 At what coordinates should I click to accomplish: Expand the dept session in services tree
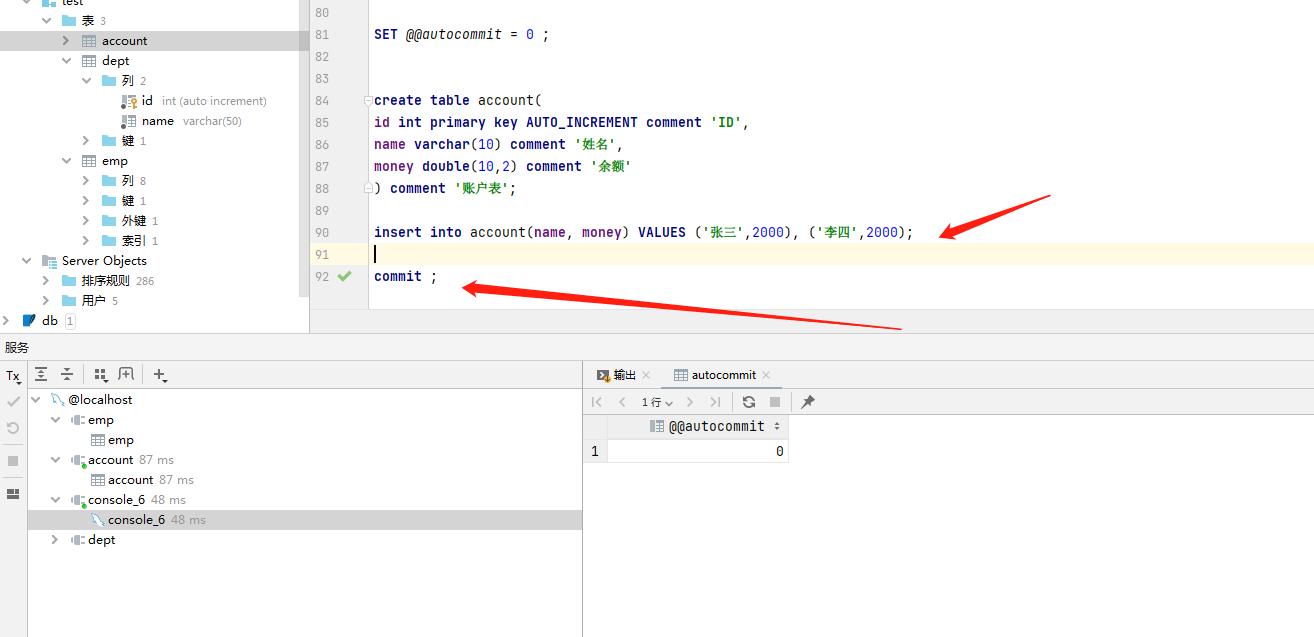pos(55,540)
